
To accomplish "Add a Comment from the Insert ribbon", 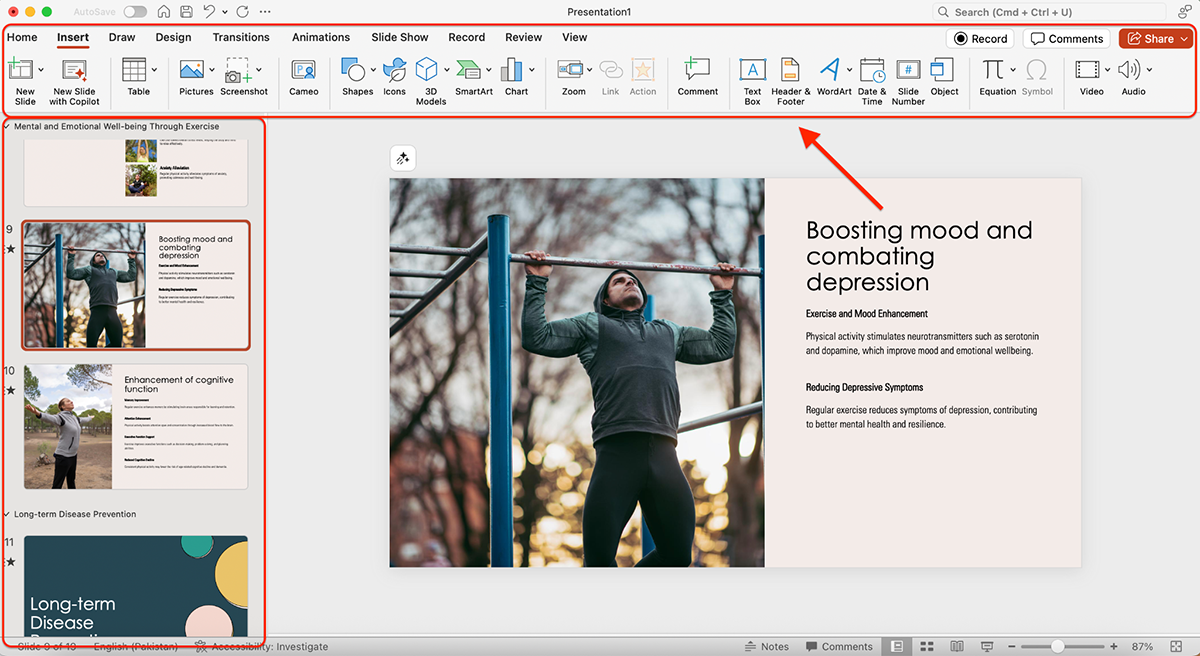I will [697, 78].
